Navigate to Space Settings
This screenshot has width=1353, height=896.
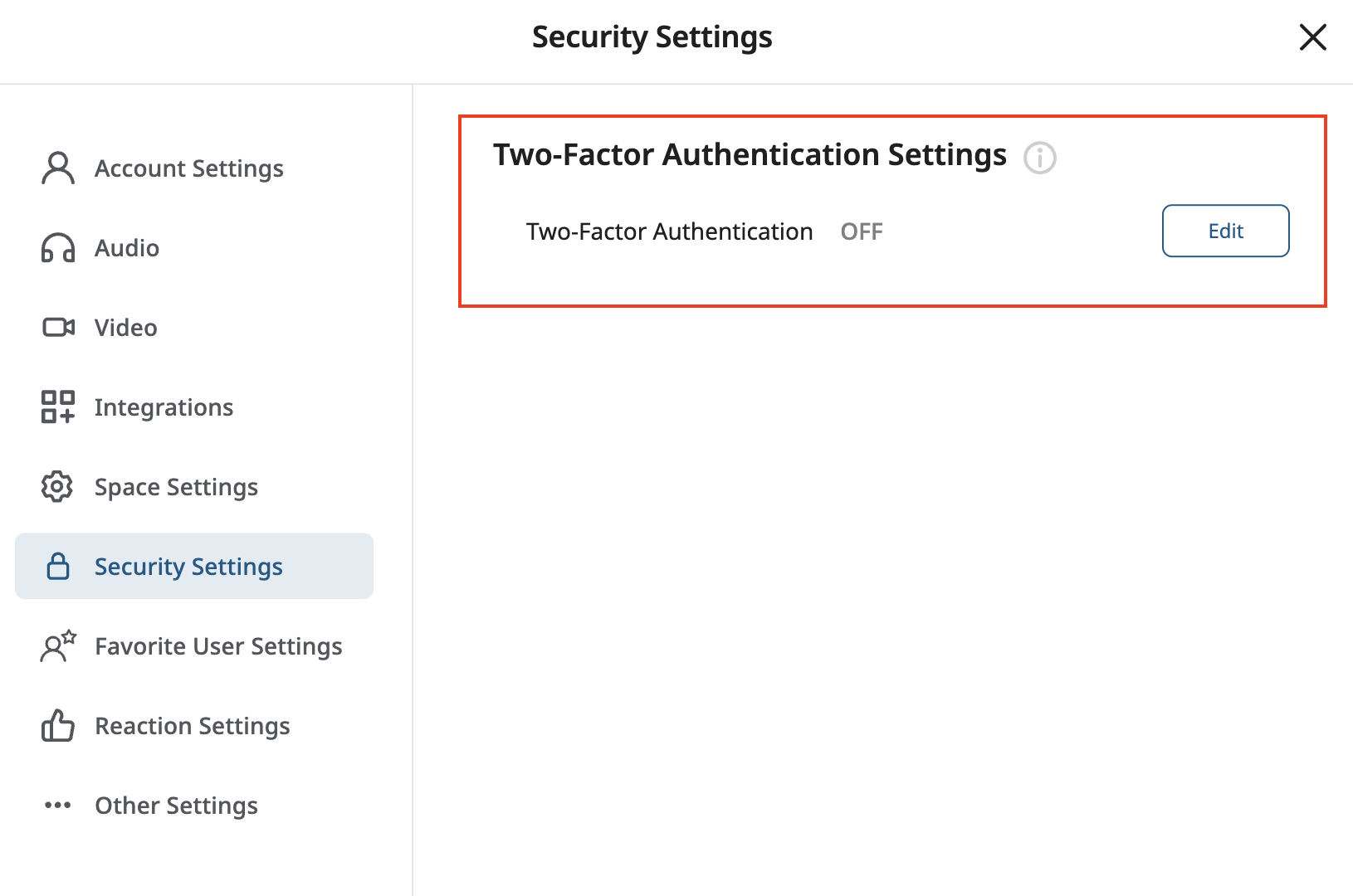[176, 487]
